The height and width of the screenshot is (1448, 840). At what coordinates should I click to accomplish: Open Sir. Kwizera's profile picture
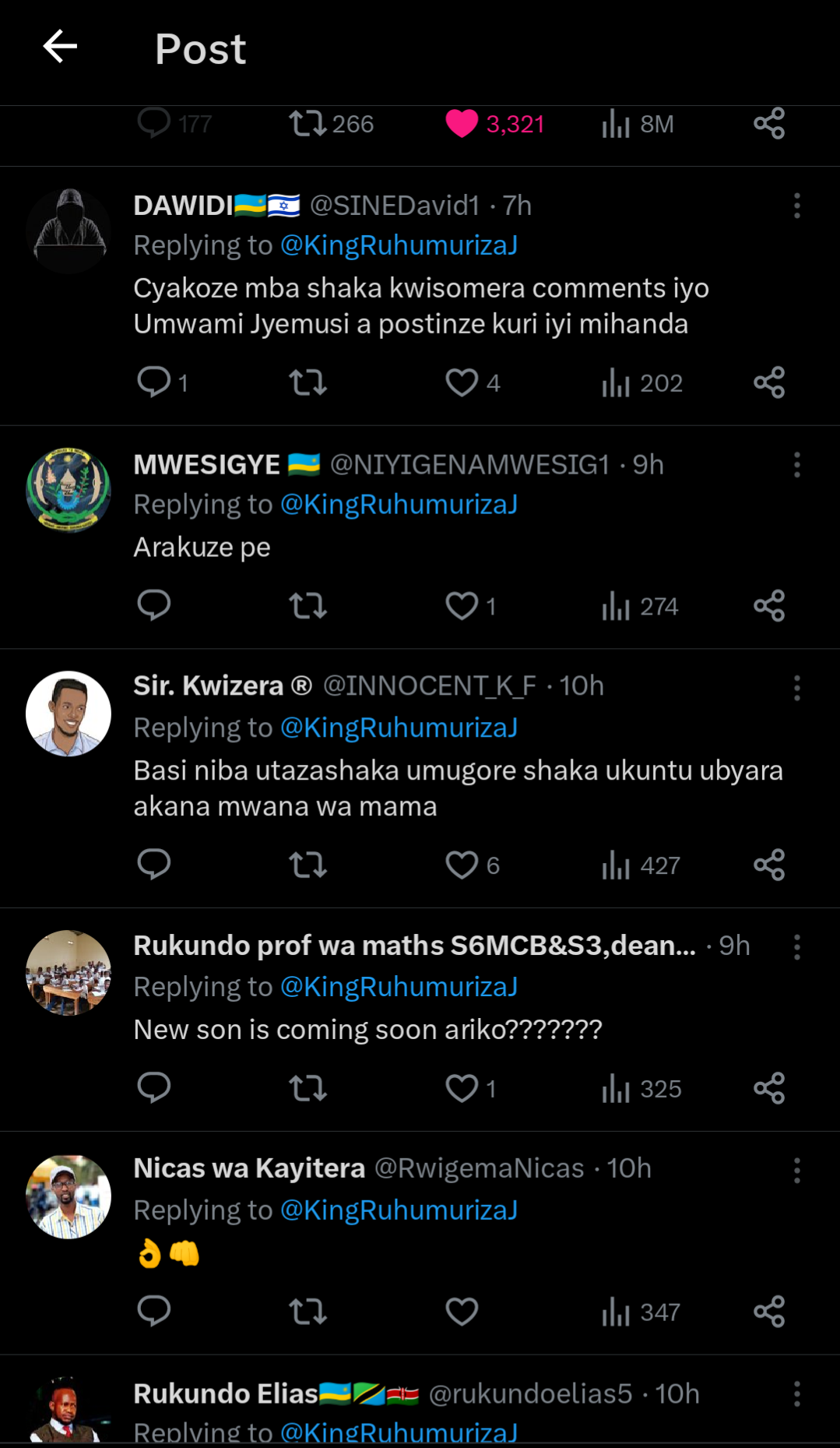pyautogui.click(x=69, y=713)
